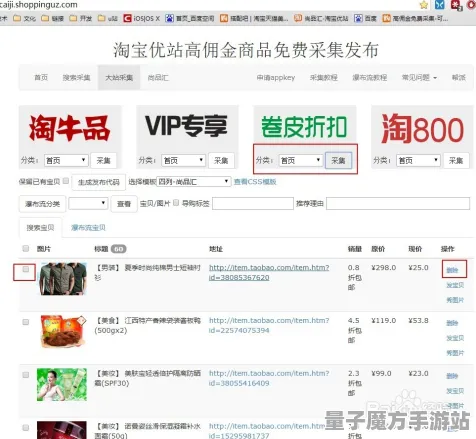Open the 尚品汇 nav item

coord(158,78)
